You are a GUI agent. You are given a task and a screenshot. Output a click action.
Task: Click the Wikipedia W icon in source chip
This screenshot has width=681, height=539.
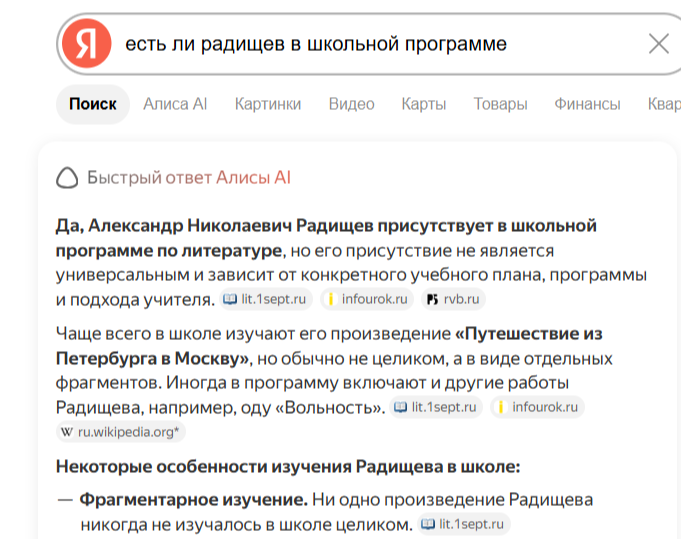[66, 432]
